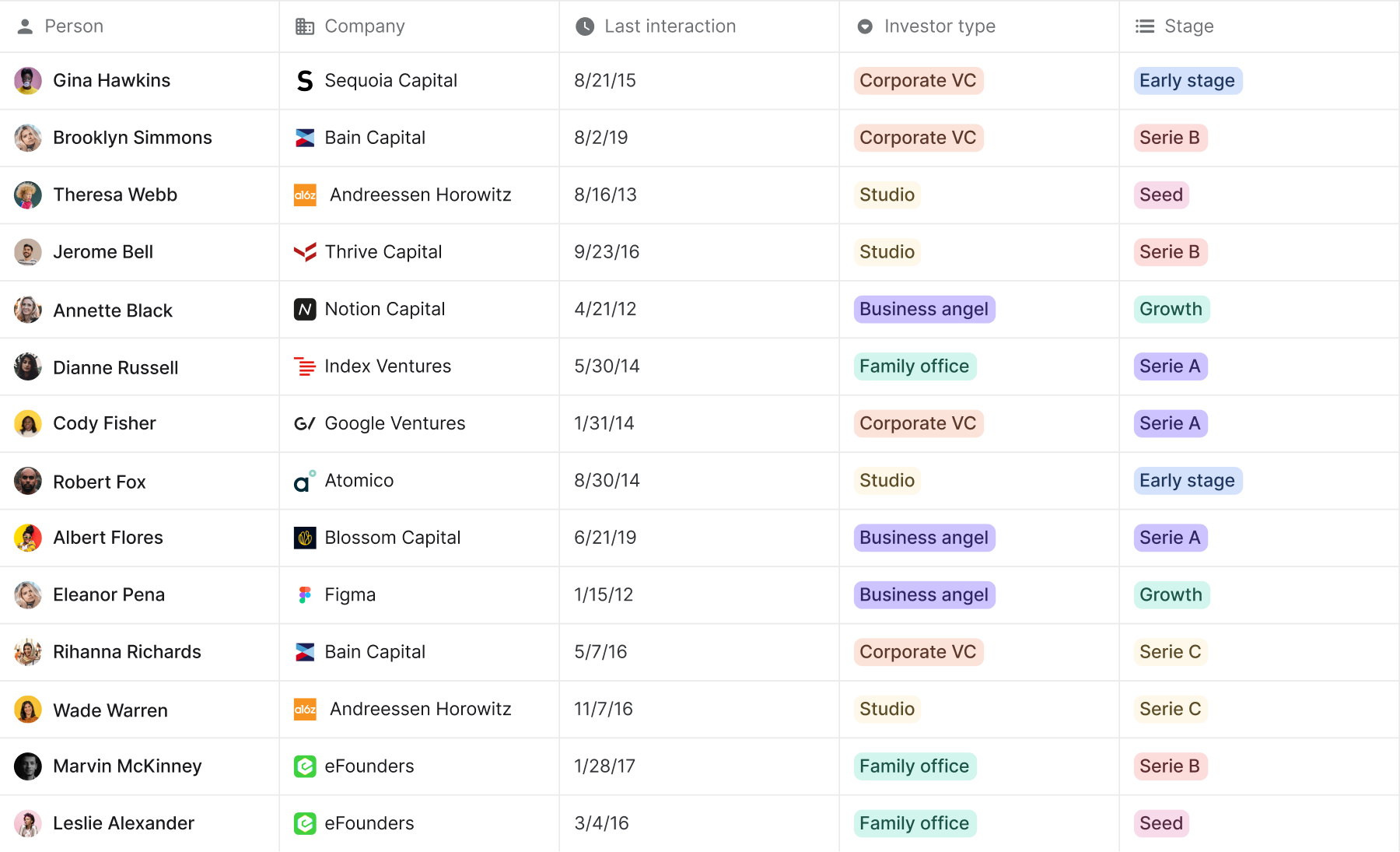The image size is (1400, 852).
Task: Click the 11/7/16 date cell
Action: [x=604, y=710]
